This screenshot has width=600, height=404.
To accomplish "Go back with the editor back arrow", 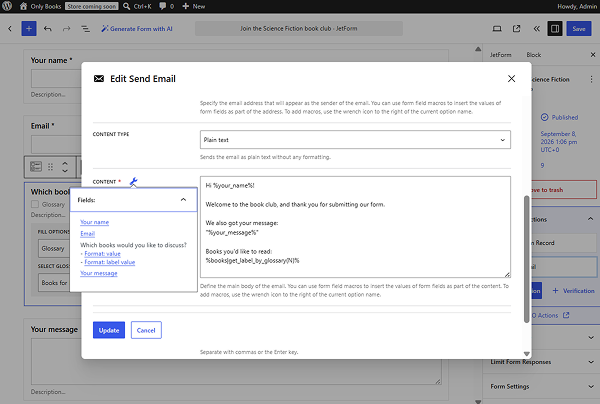I will [10, 29].
